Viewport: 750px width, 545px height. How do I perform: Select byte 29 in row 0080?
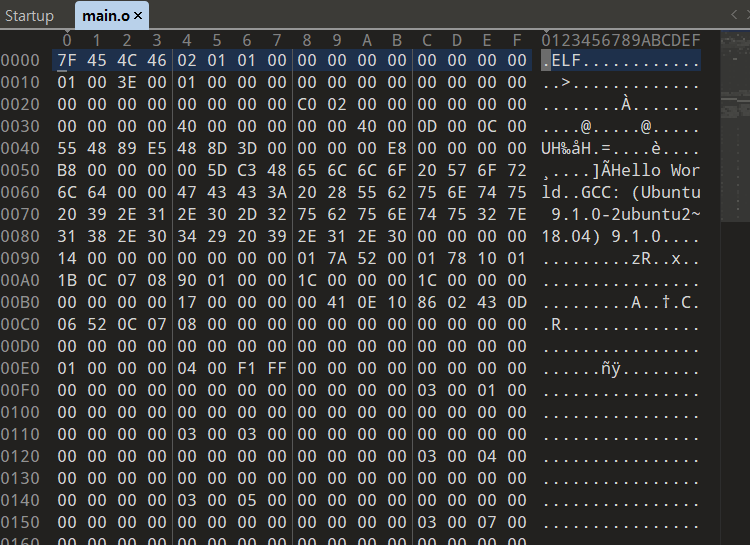[x=217, y=236]
